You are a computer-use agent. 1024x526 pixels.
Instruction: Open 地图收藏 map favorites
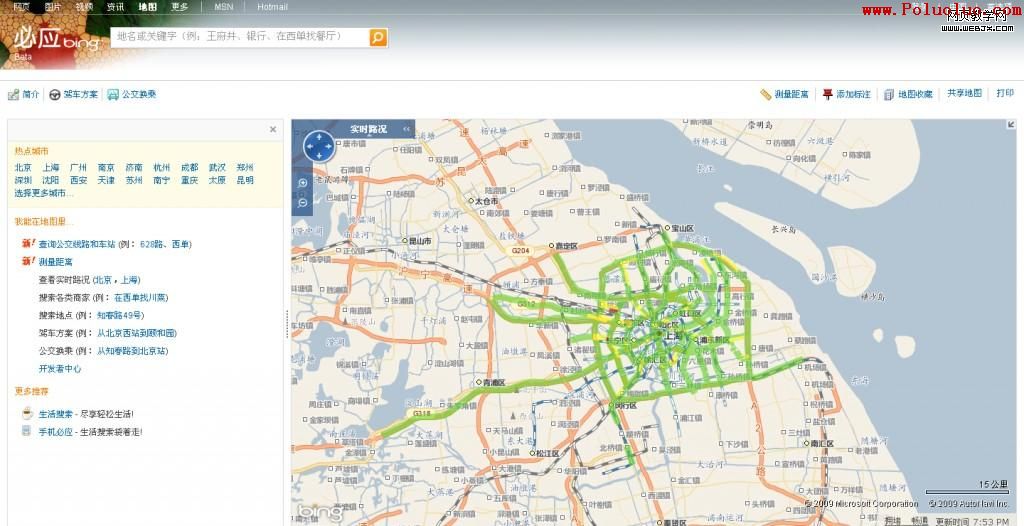(x=908, y=94)
